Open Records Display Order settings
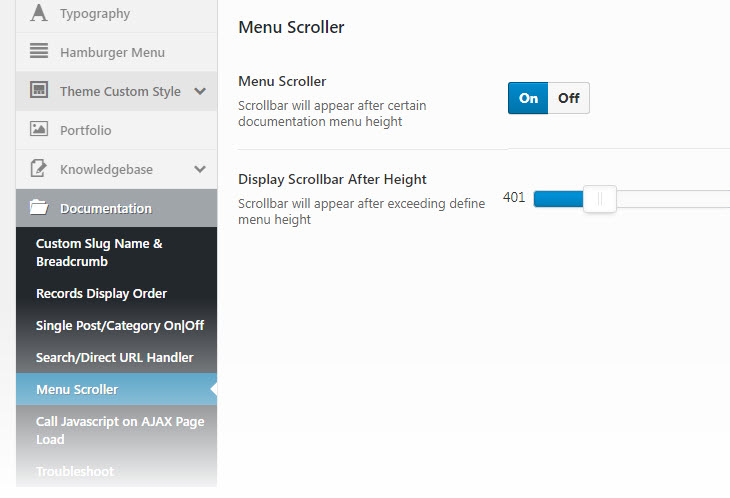The image size is (730, 498). [101, 293]
